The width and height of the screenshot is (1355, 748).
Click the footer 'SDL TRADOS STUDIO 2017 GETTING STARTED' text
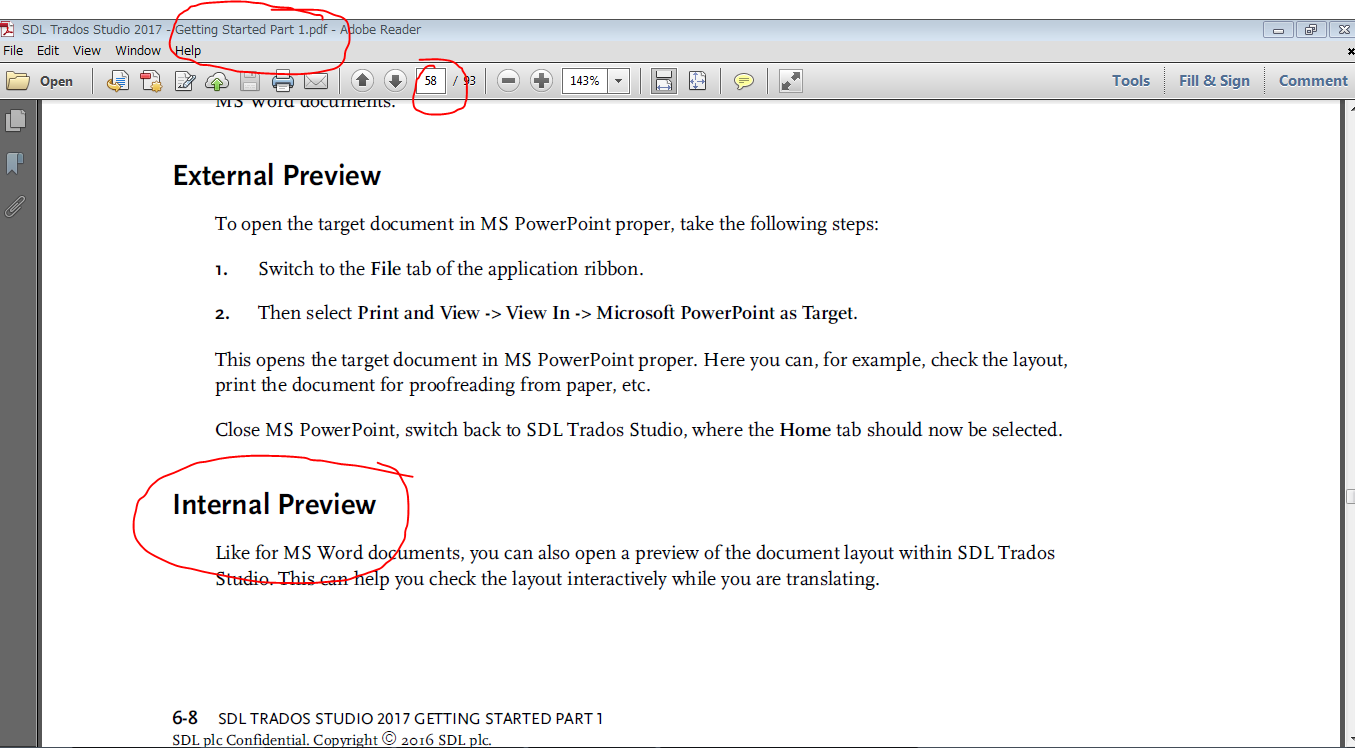(x=410, y=718)
